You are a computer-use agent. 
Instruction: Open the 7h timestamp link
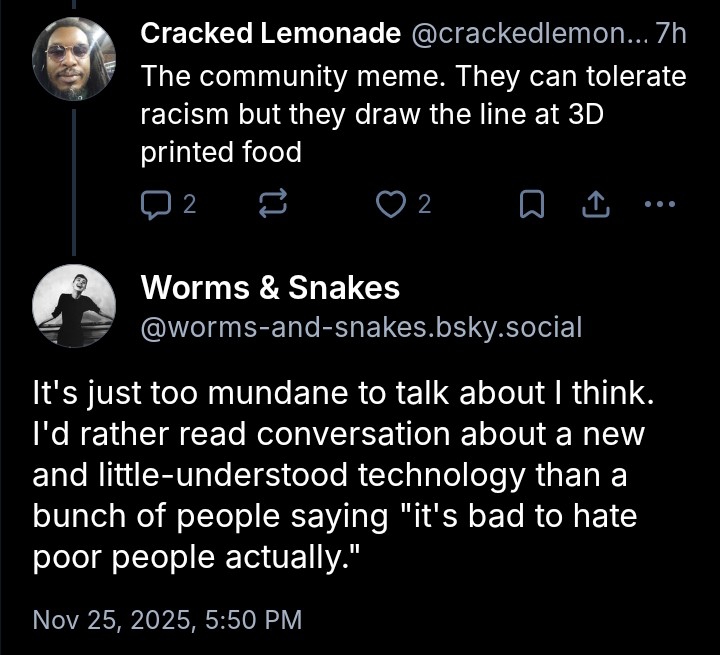click(670, 34)
